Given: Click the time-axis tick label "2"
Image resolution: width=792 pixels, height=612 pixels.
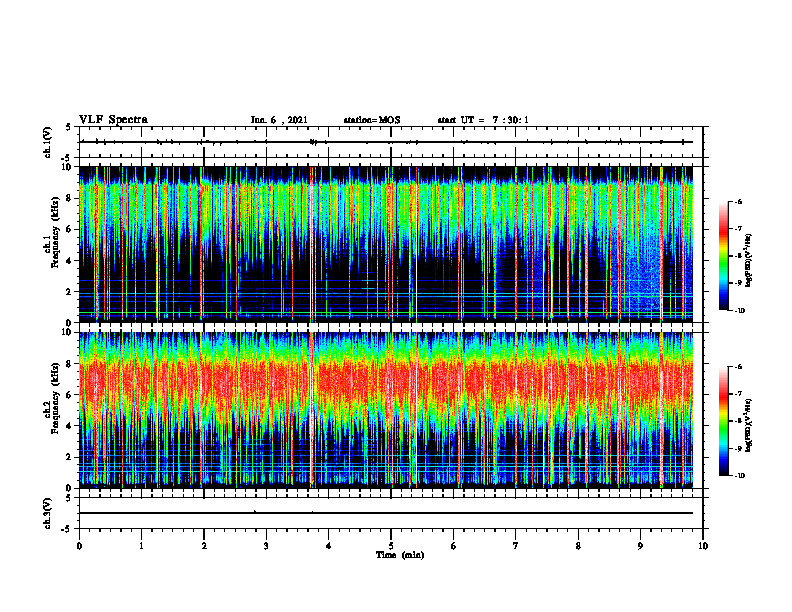Looking at the screenshot, I should [204, 546].
